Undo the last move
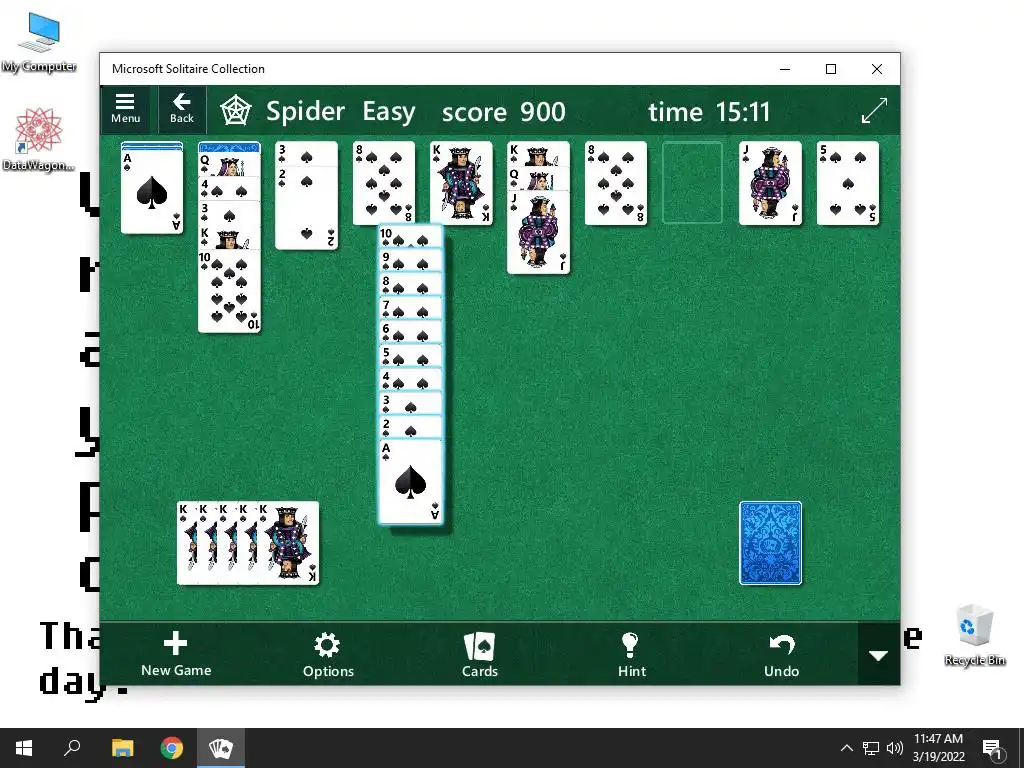1024x768 pixels. [781, 654]
